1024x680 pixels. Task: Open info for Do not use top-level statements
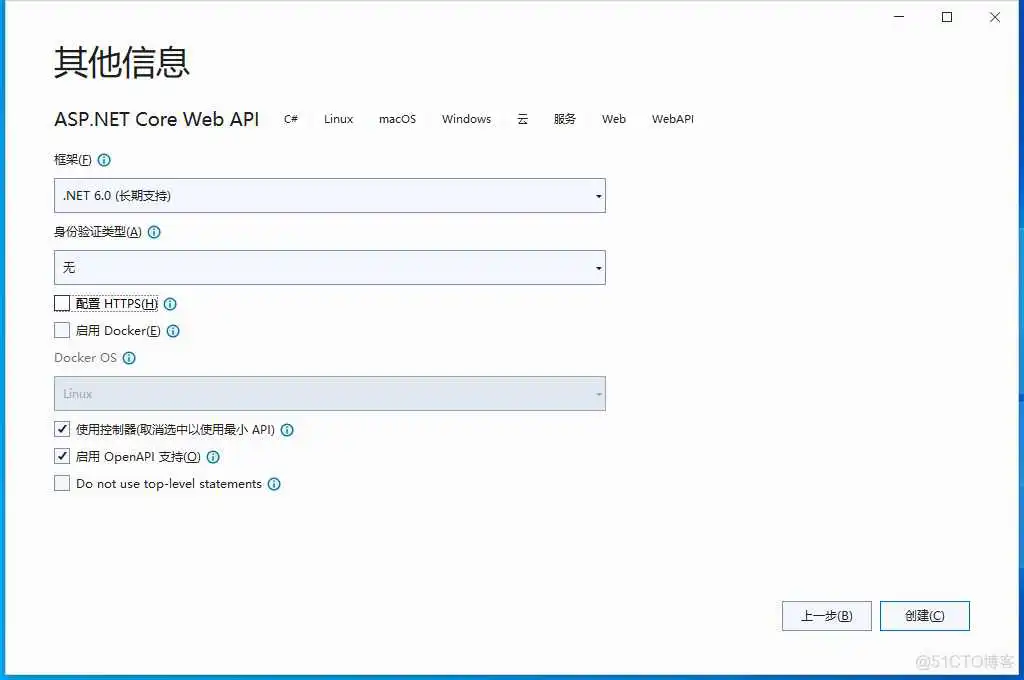point(274,483)
